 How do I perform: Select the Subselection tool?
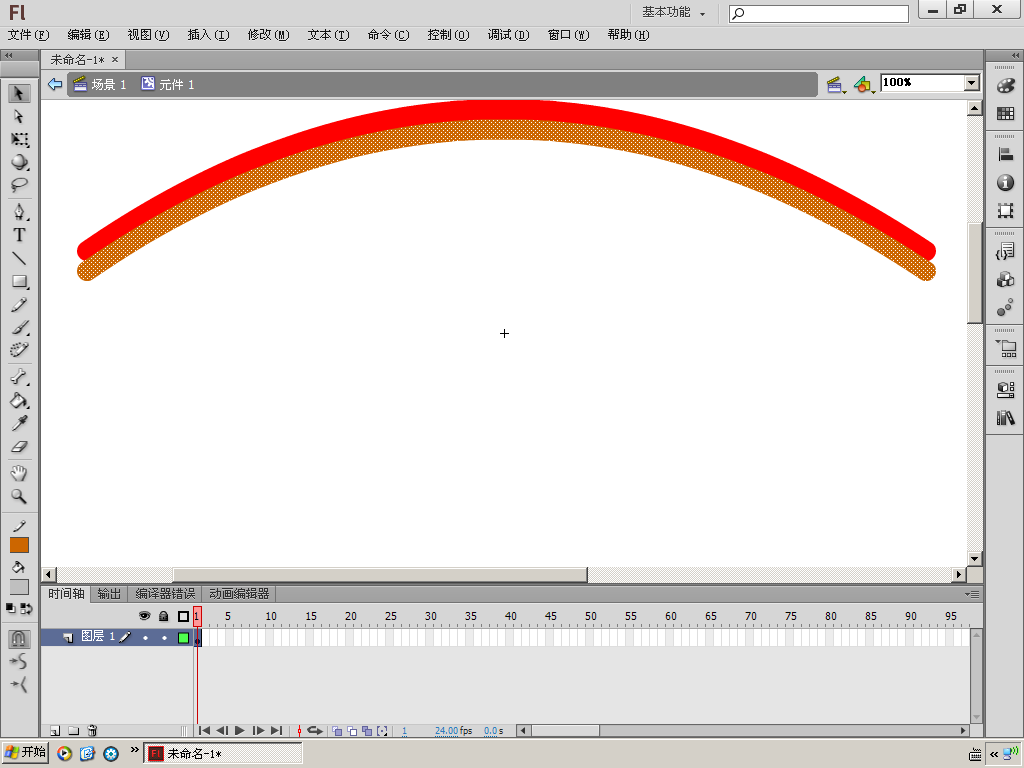19,117
